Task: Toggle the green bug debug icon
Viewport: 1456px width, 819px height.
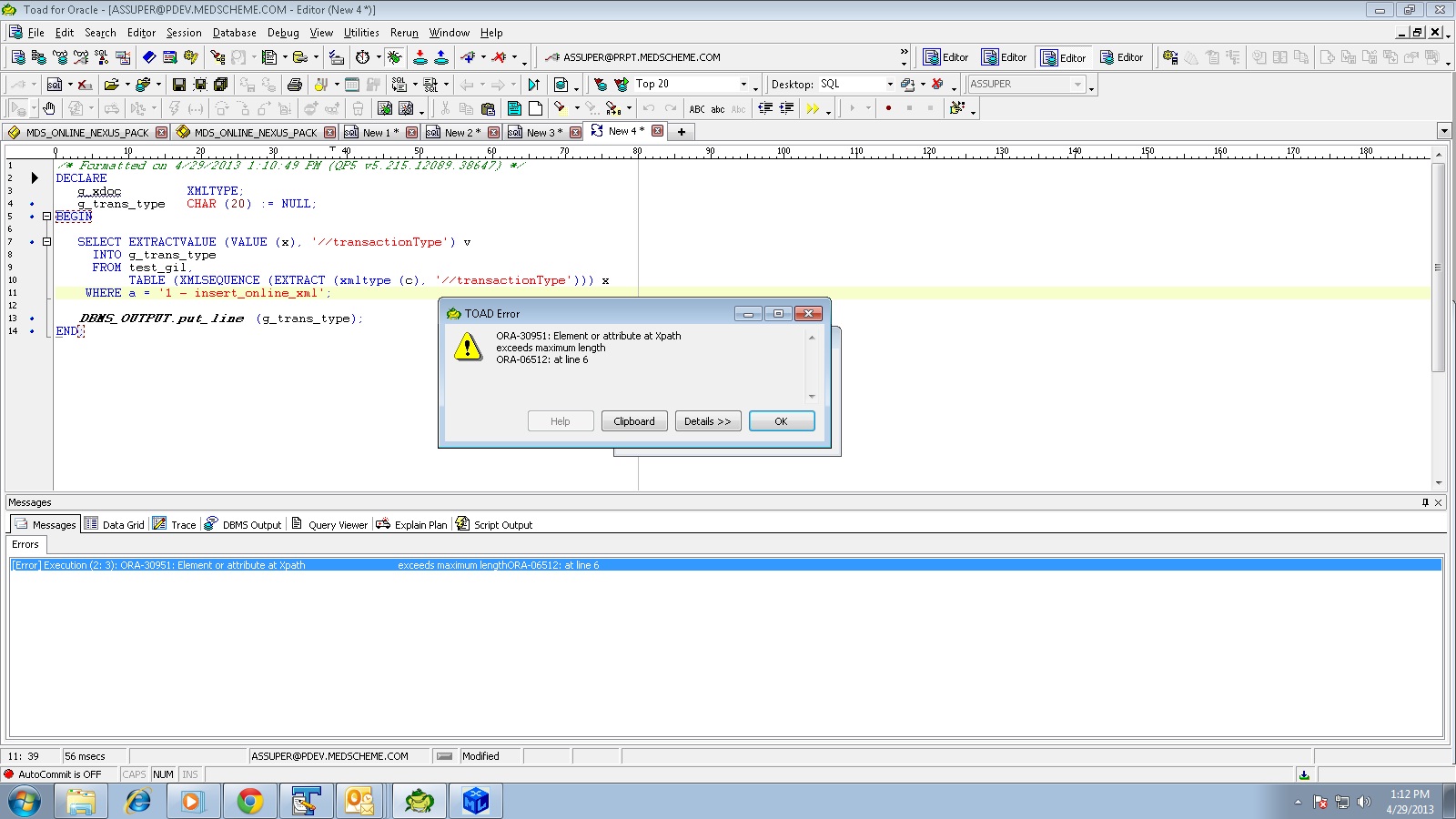Action: [394, 57]
